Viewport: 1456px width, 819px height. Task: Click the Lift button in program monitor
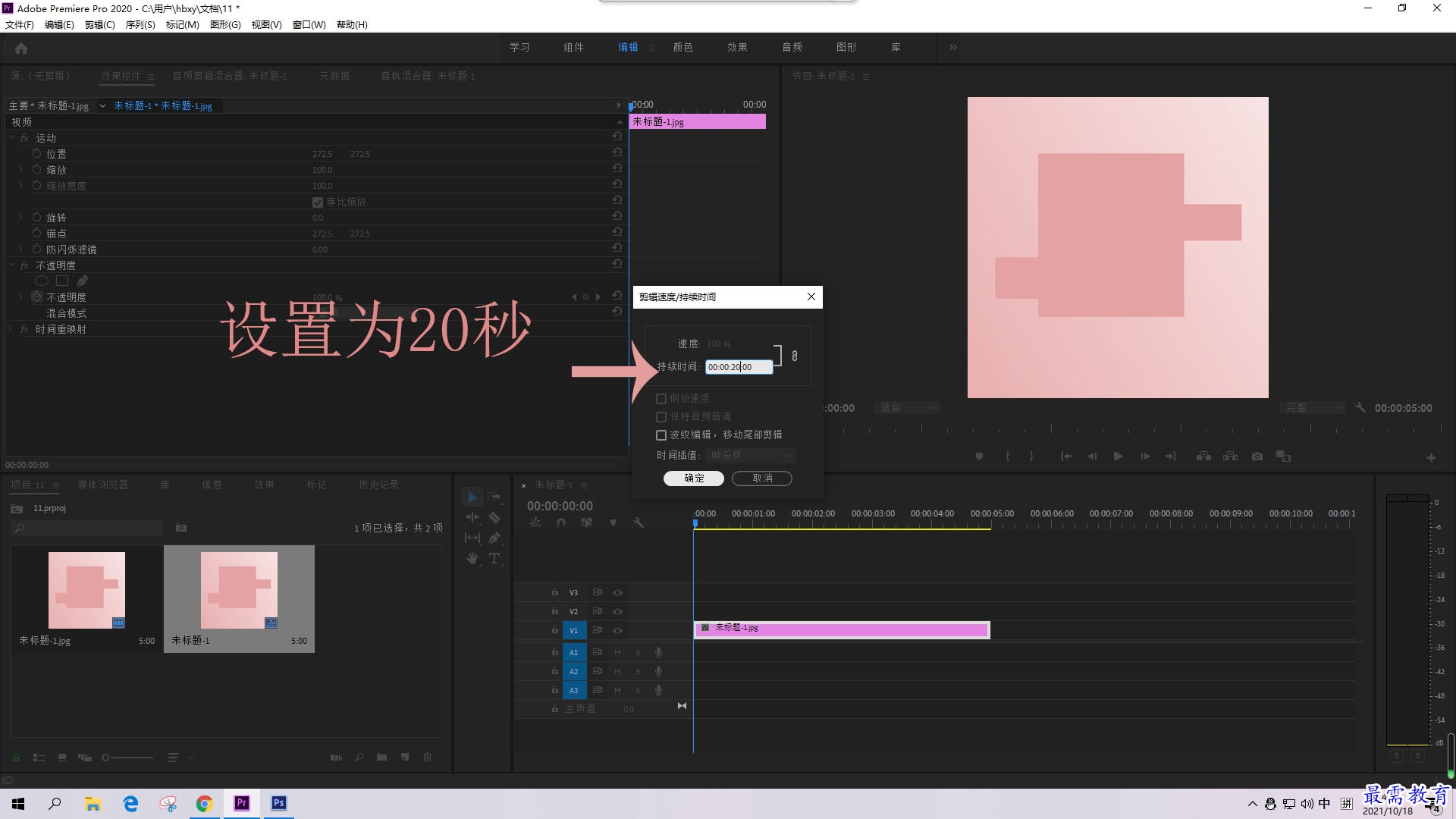click(x=1203, y=457)
